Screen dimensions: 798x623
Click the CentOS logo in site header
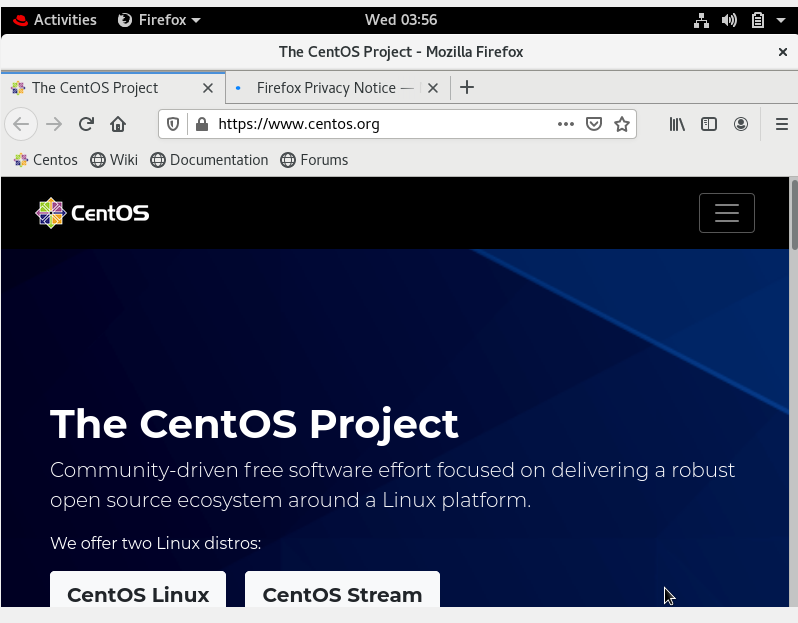[x=92, y=213]
